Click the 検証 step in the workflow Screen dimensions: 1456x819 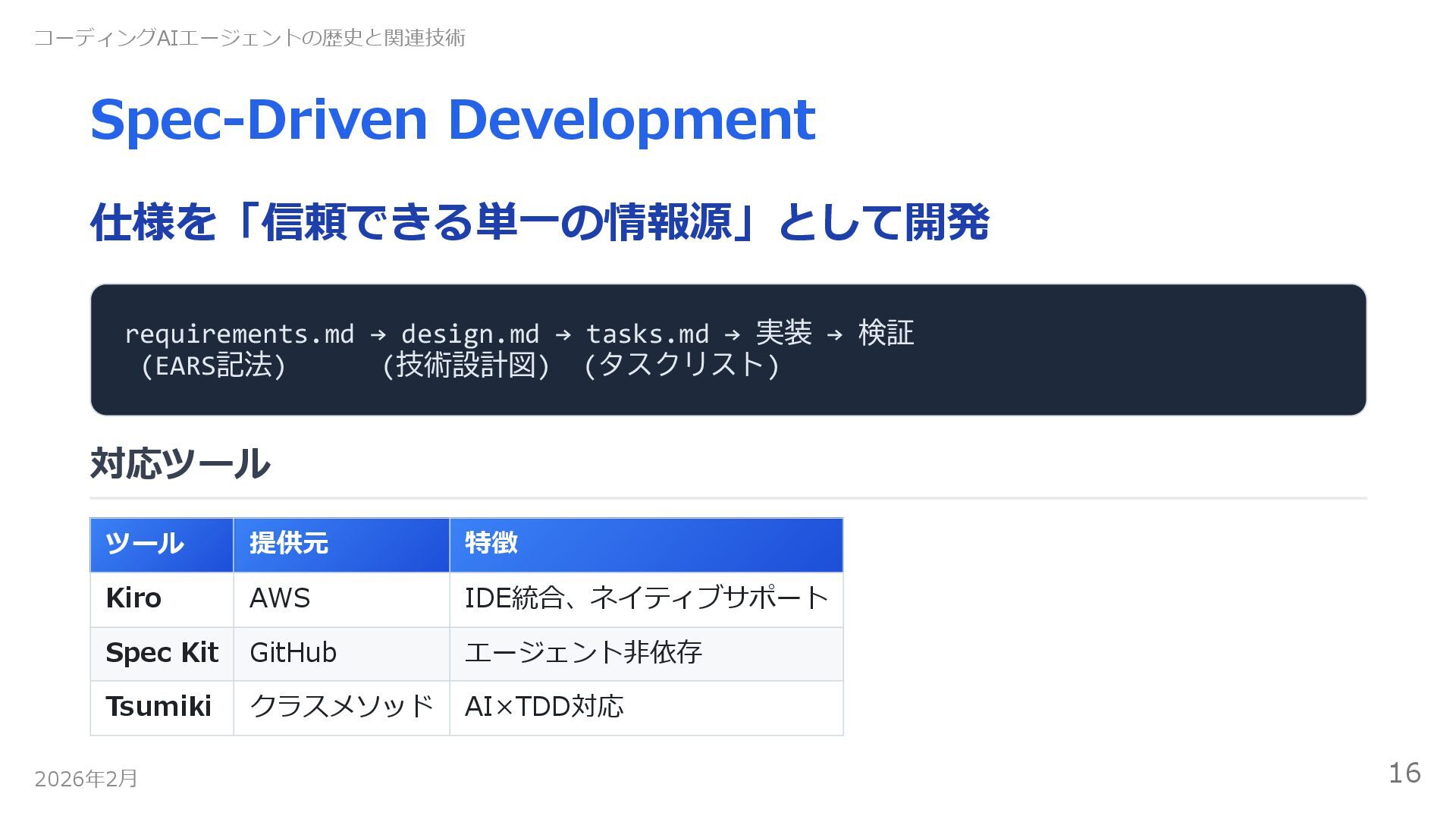(x=886, y=333)
